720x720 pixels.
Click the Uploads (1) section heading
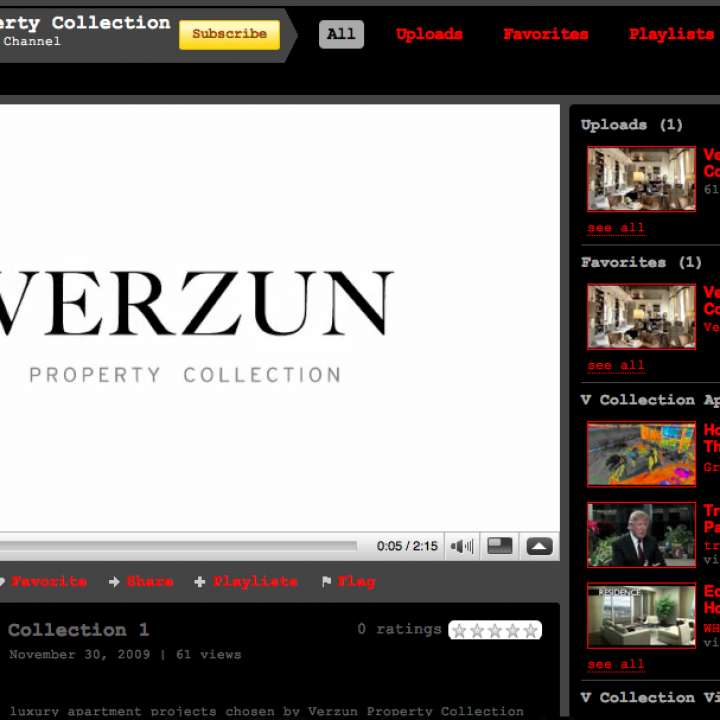pyautogui.click(x=631, y=125)
